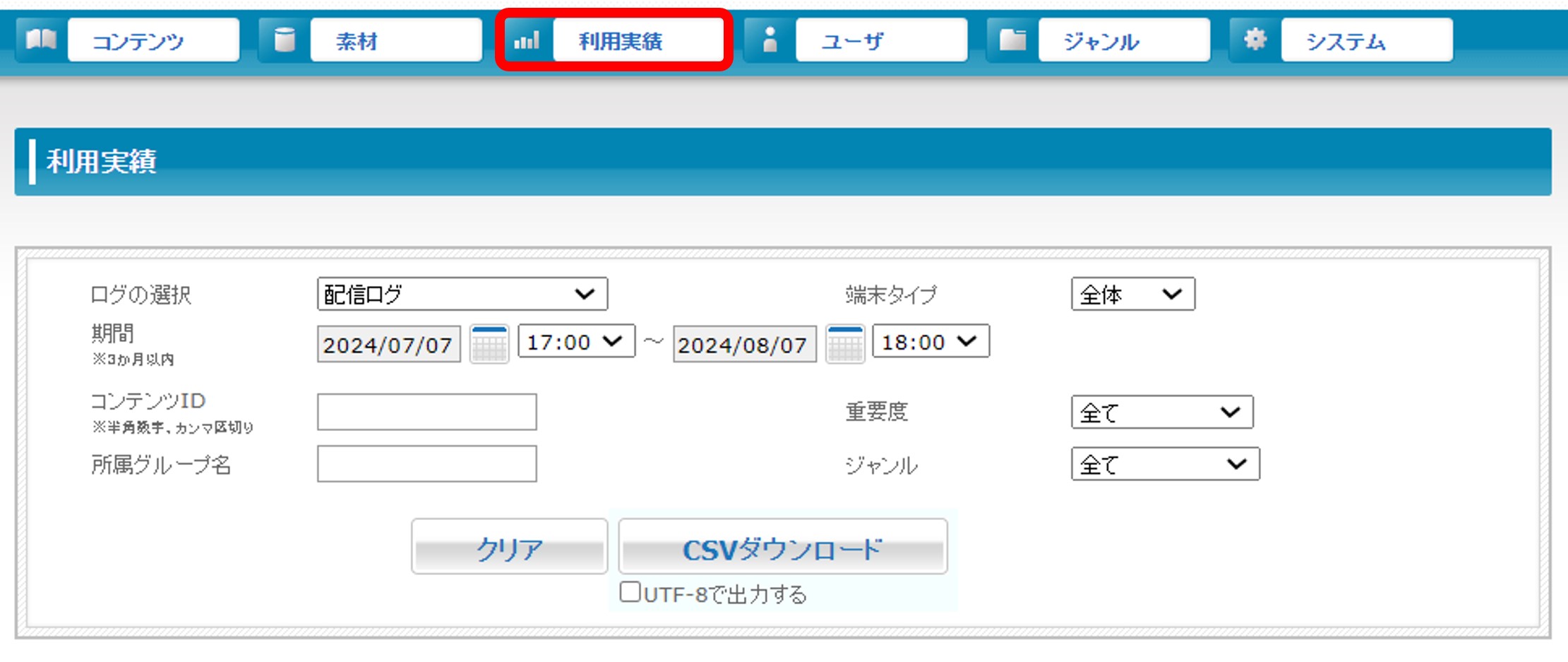1568x662 pixels.
Task: Switch to the コンテンツ tab
Action: tap(153, 41)
